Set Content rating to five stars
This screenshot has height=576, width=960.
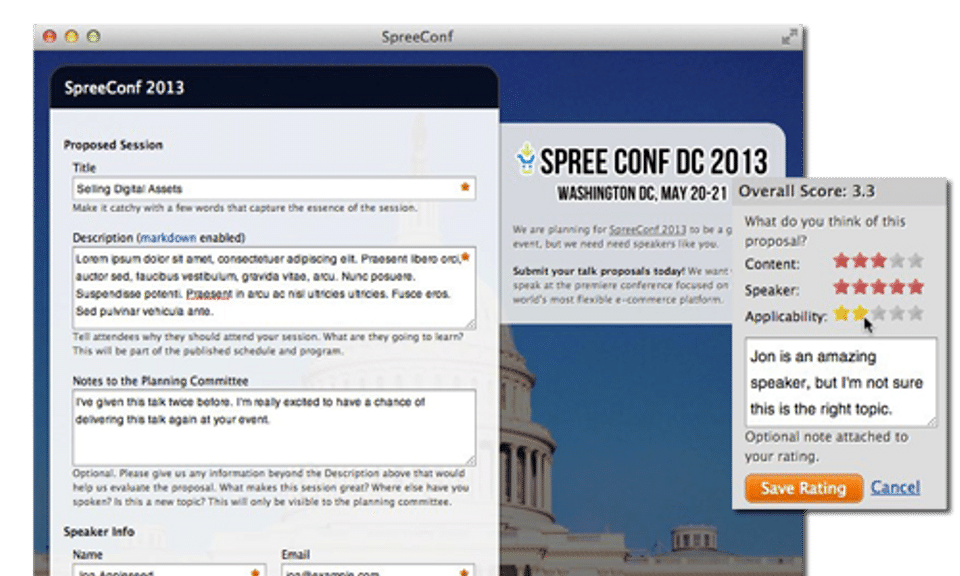pos(916,261)
